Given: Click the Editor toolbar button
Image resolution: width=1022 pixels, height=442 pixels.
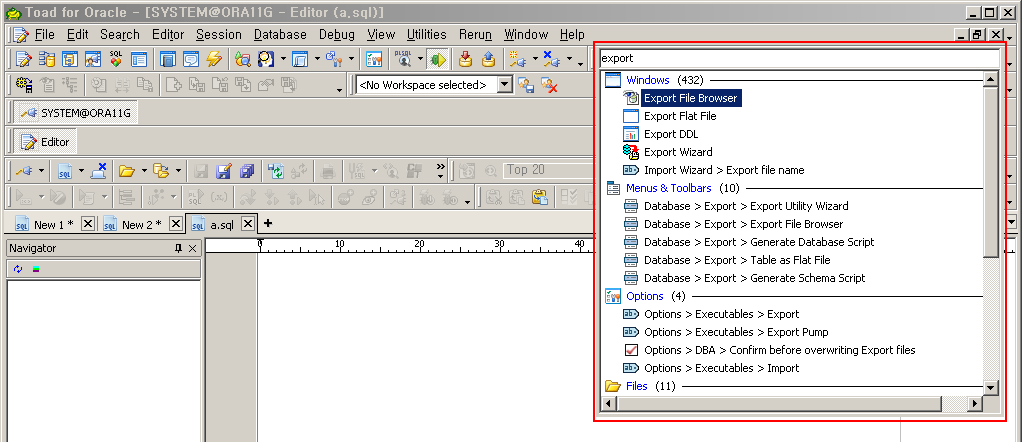Looking at the screenshot, I should pos(46,142).
